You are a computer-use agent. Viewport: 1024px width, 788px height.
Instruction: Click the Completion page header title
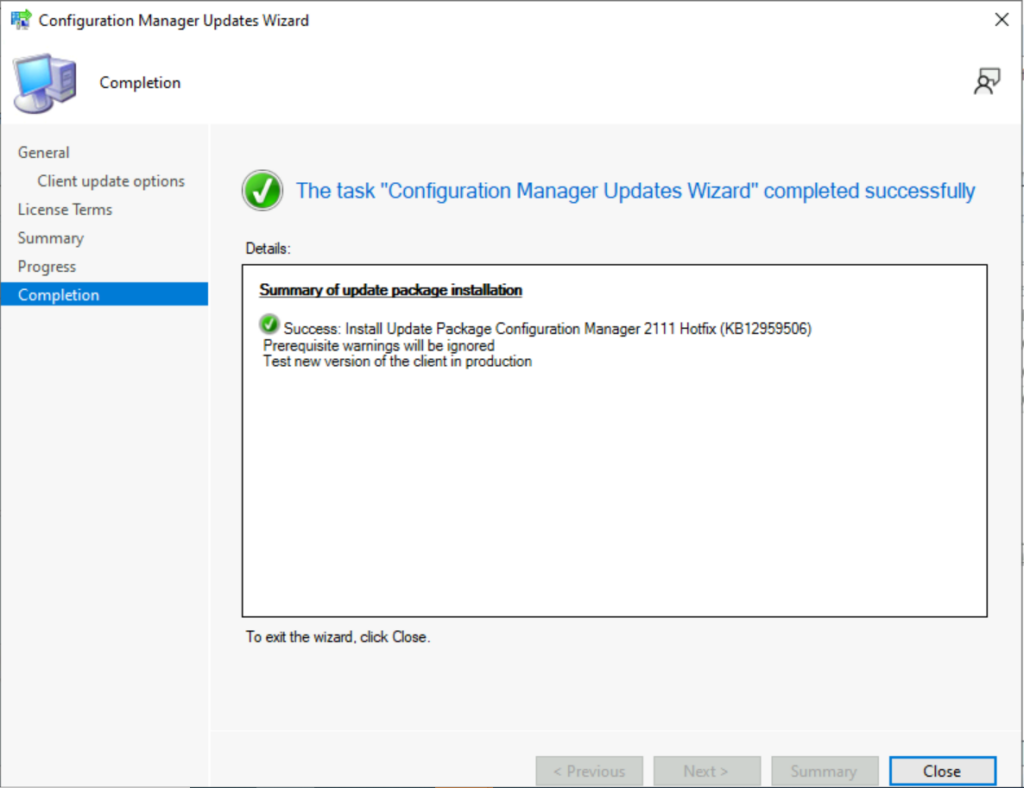pyautogui.click(x=140, y=83)
